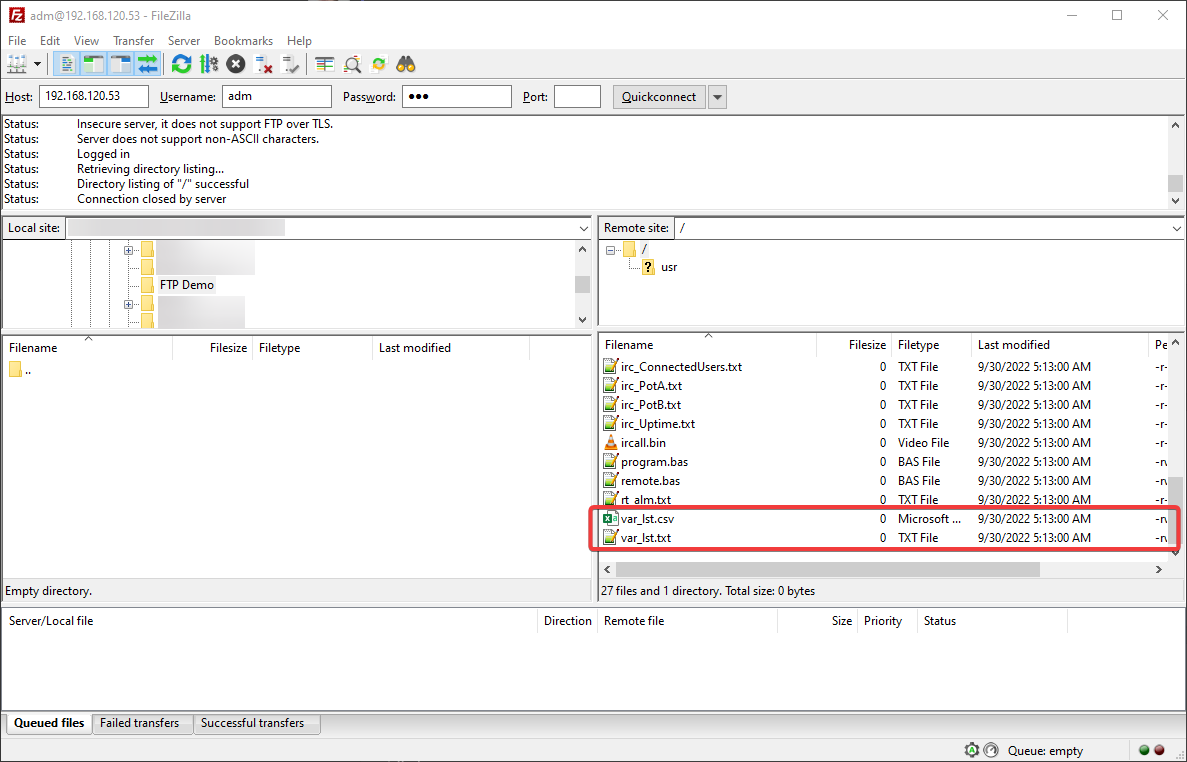The height and width of the screenshot is (762, 1187).
Task: Open the Site Manager
Action: (x=17, y=64)
